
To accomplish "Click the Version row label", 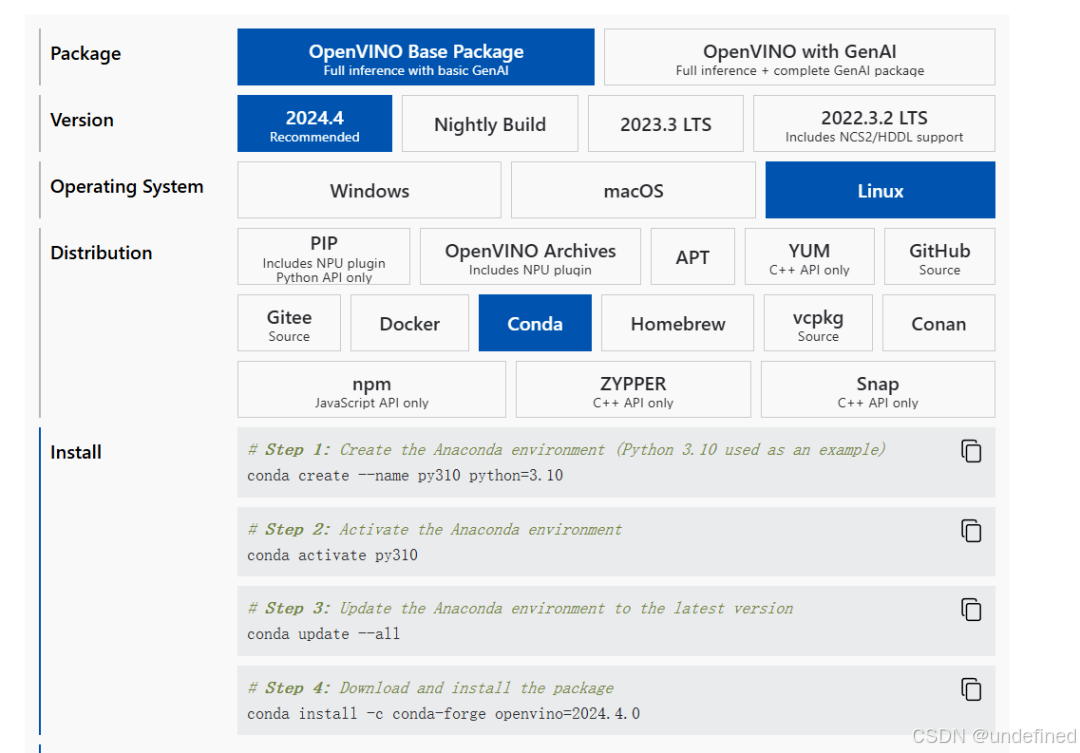I will click(82, 120).
